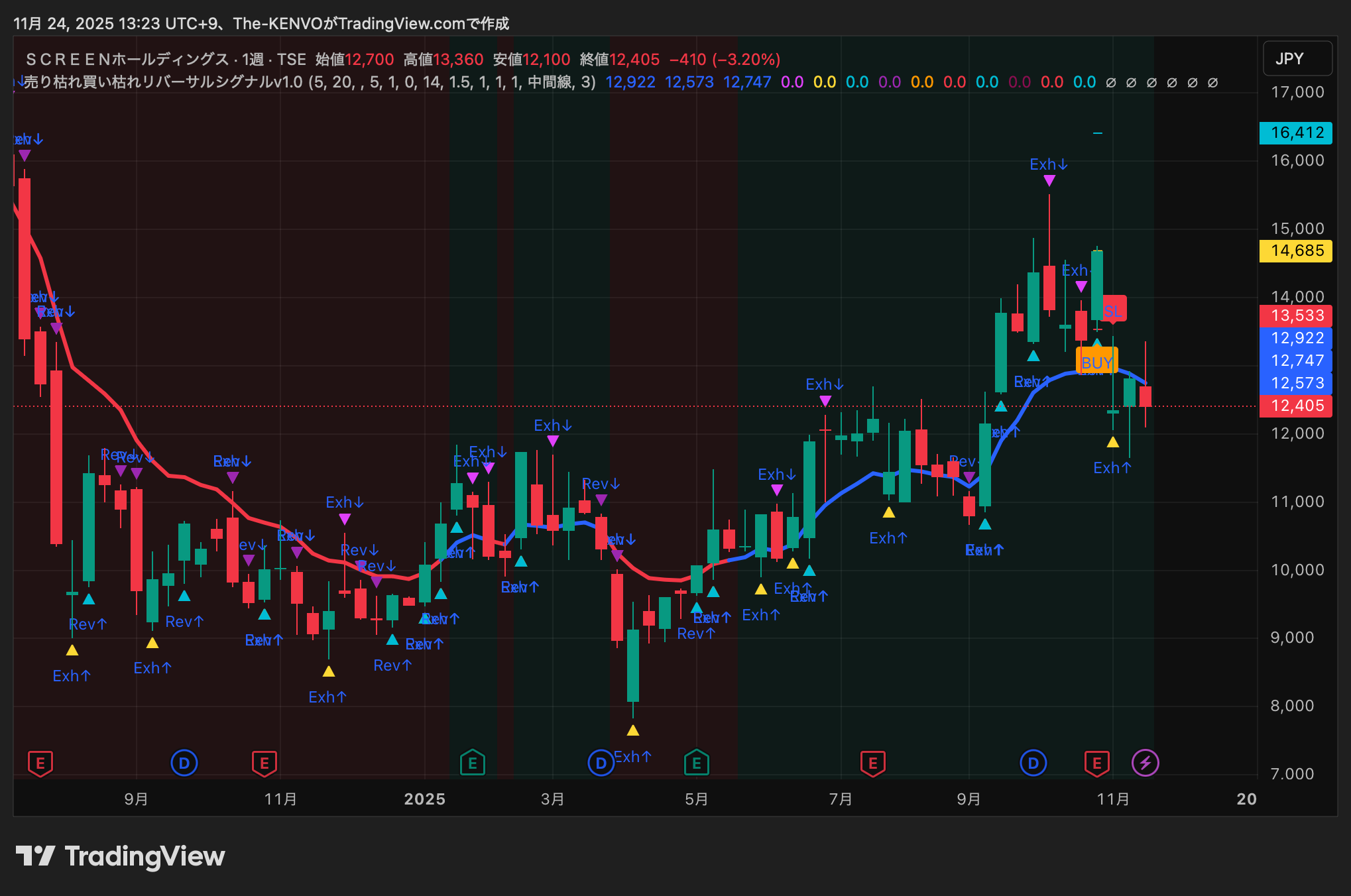Click the dividend D marker after September 2025
The width and height of the screenshot is (1351, 896).
1033,763
